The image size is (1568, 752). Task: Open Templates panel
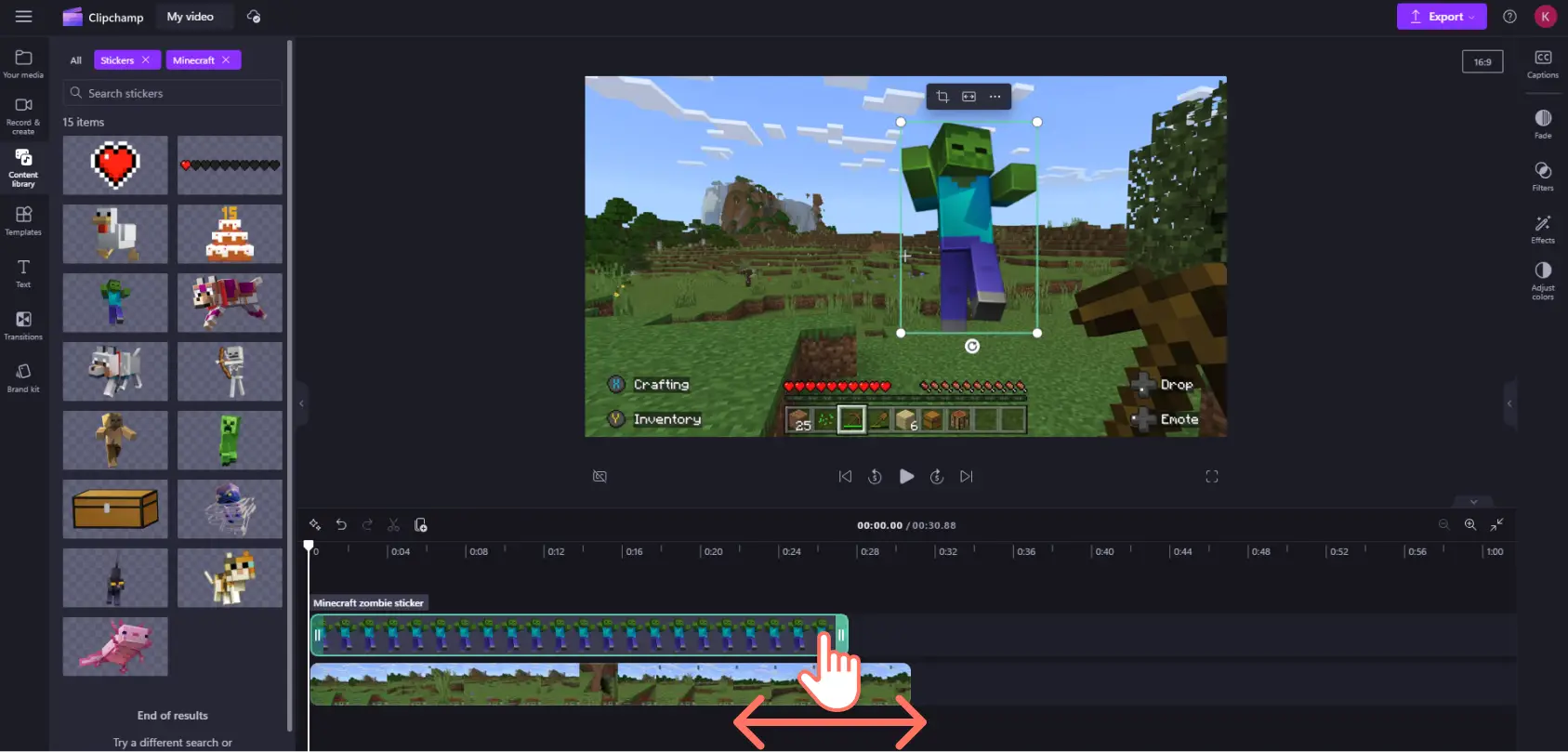[x=23, y=220]
